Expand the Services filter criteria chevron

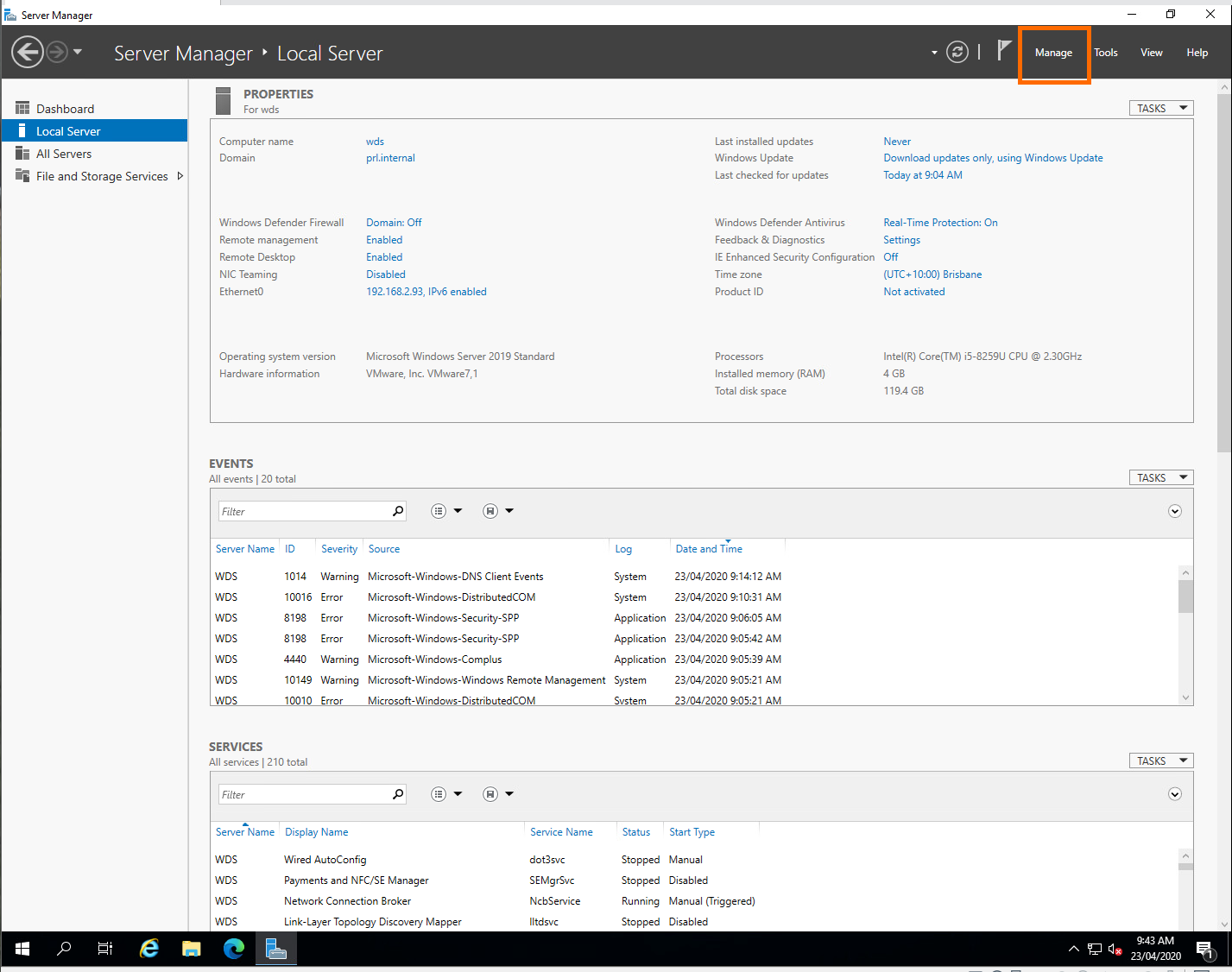(1174, 794)
